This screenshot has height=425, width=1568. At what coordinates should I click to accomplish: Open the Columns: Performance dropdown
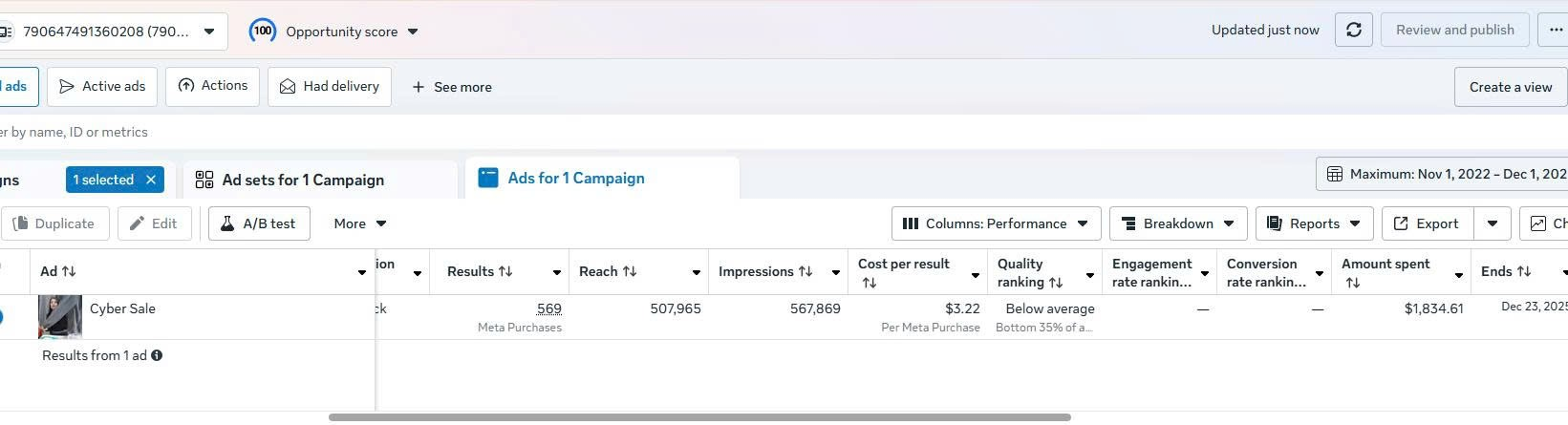(x=997, y=223)
